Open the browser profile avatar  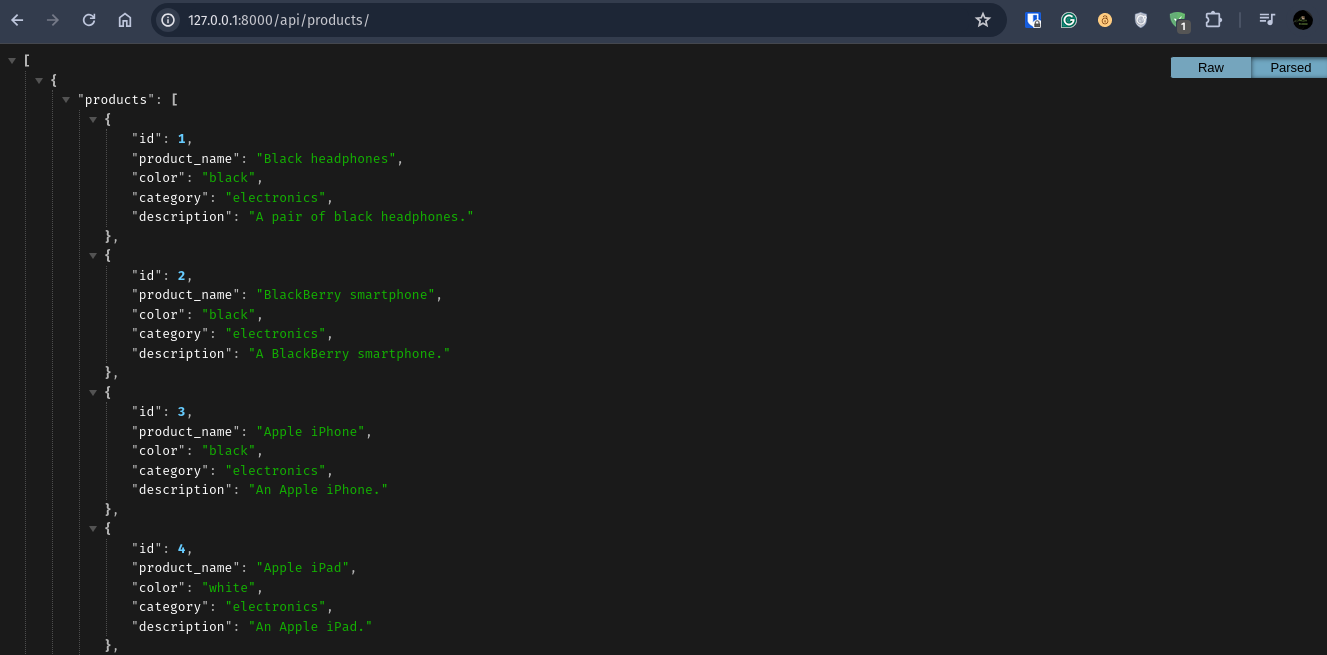(1303, 20)
